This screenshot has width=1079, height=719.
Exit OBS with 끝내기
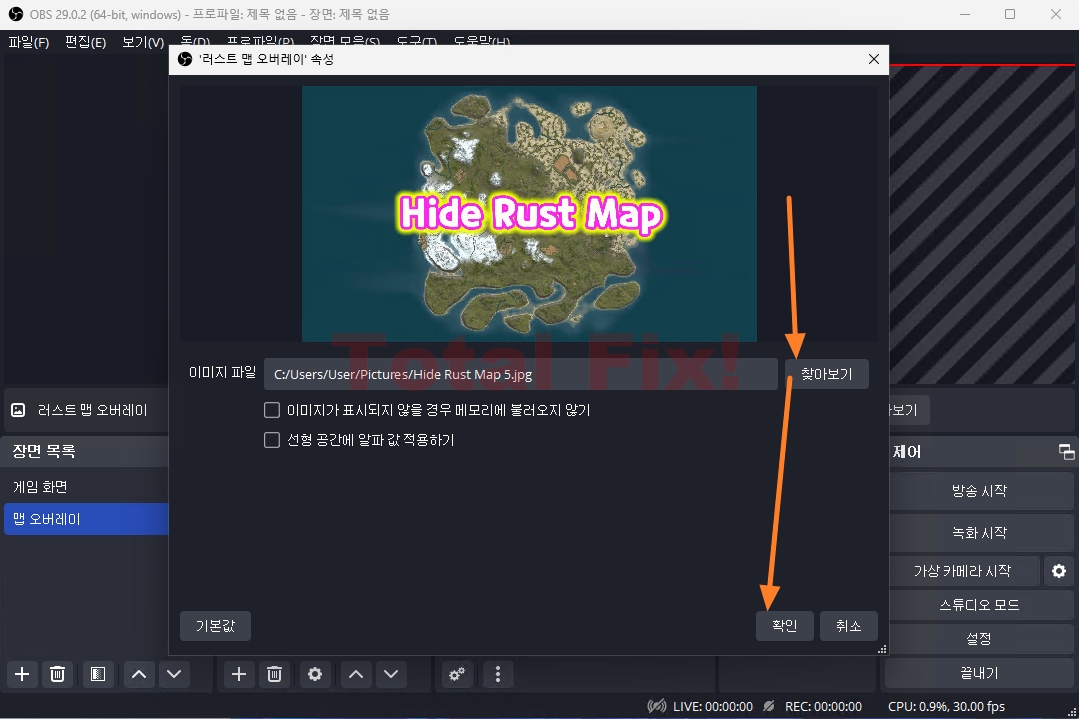click(x=979, y=674)
